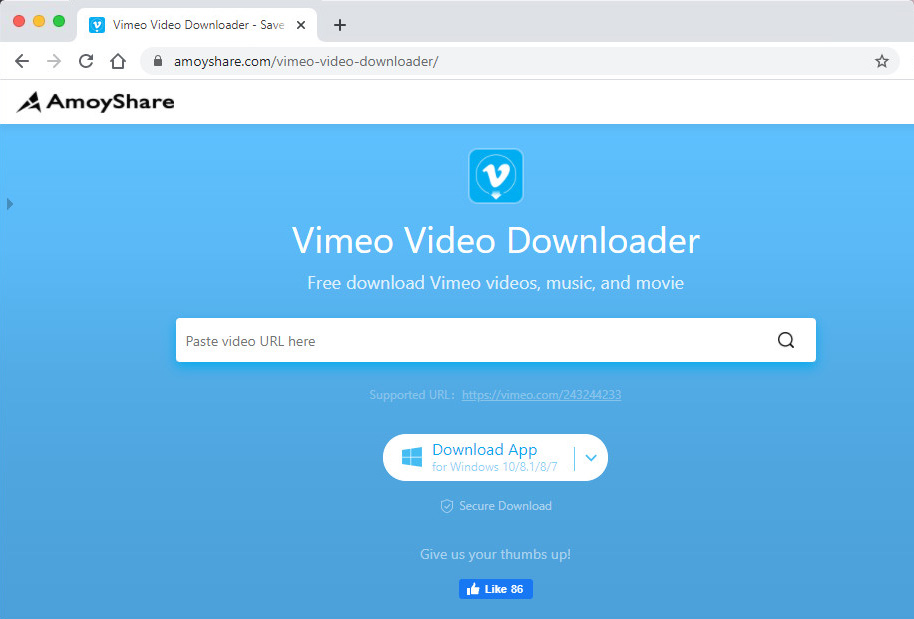The image size is (914, 619).
Task: Click the address bar URL
Action: [x=306, y=61]
